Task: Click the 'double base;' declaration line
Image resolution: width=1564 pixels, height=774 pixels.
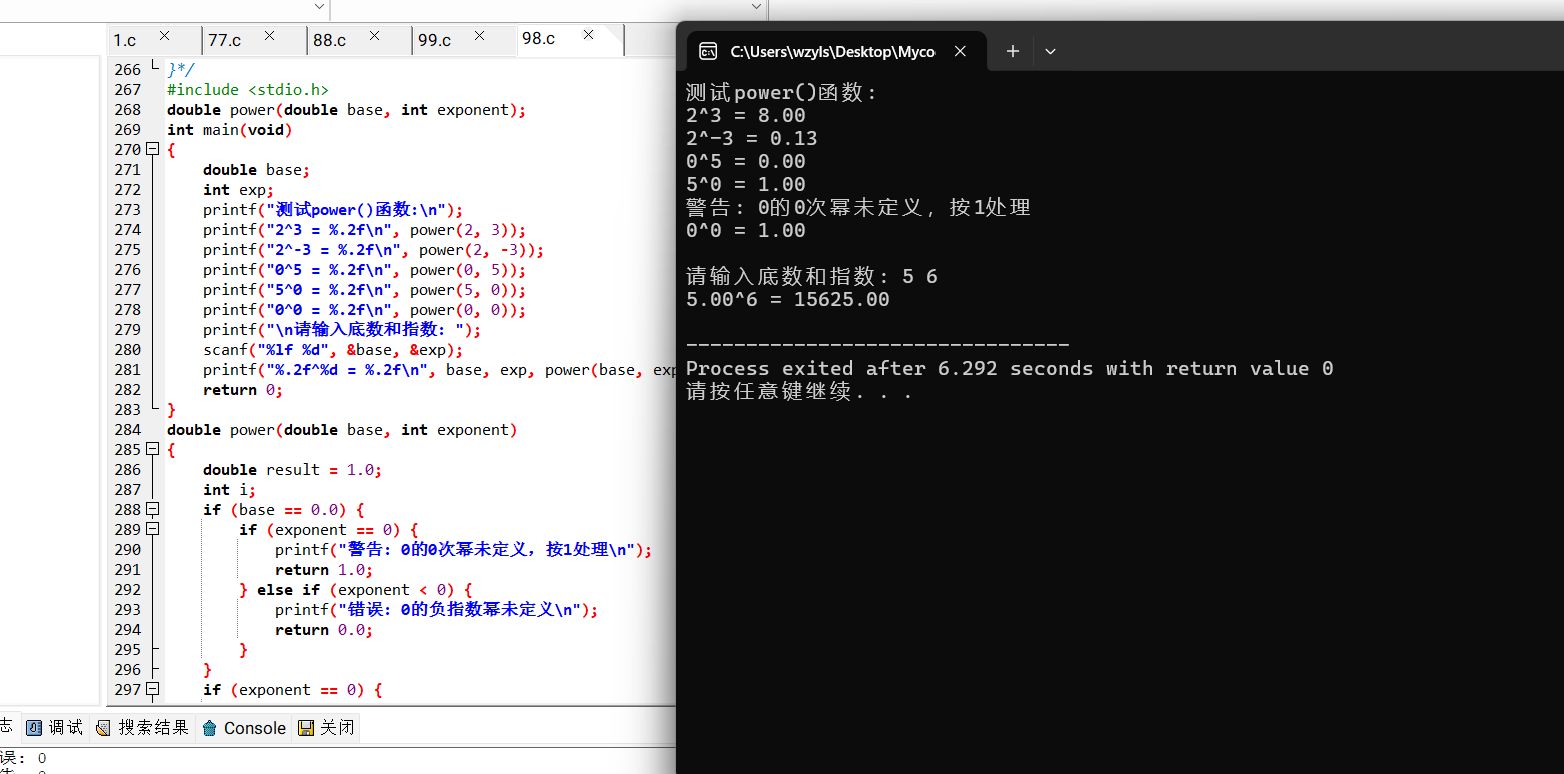Action: (x=257, y=170)
